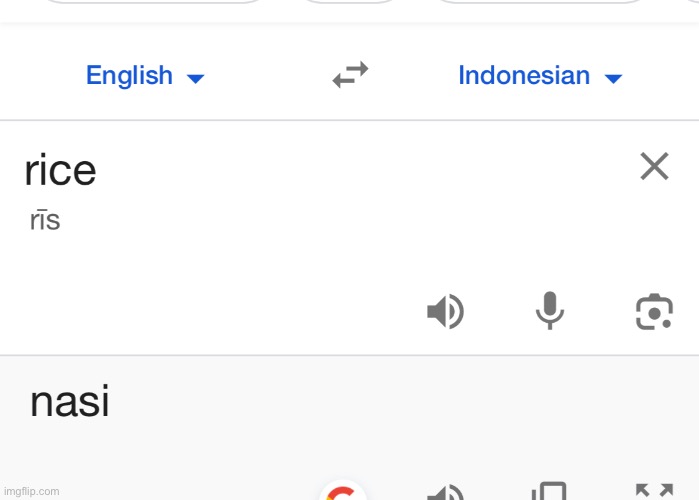This screenshot has width=699, height=500.
Task: Click the cut-off pill button above English
Action: pos(154,2)
